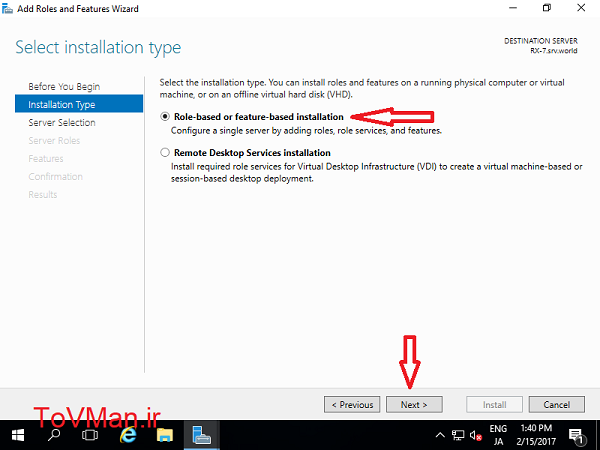600x450 pixels.
Task: Open the Server Selection step
Action: click(62, 122)
